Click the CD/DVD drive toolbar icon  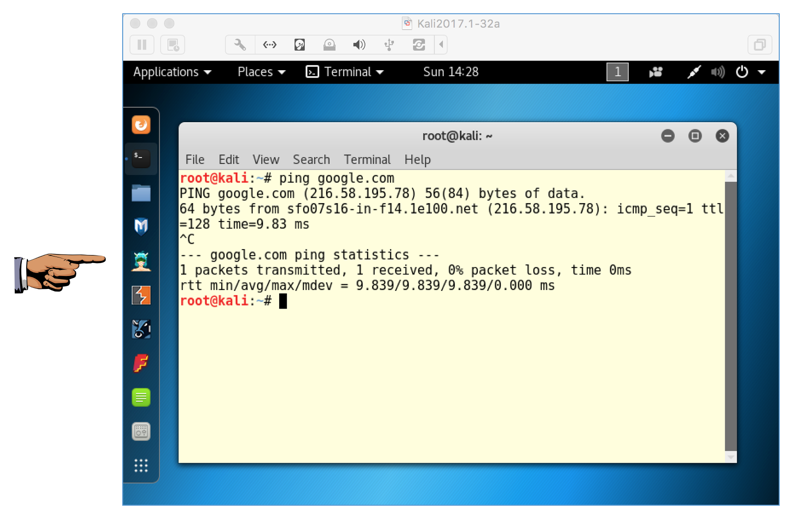[x=330, y=45]
